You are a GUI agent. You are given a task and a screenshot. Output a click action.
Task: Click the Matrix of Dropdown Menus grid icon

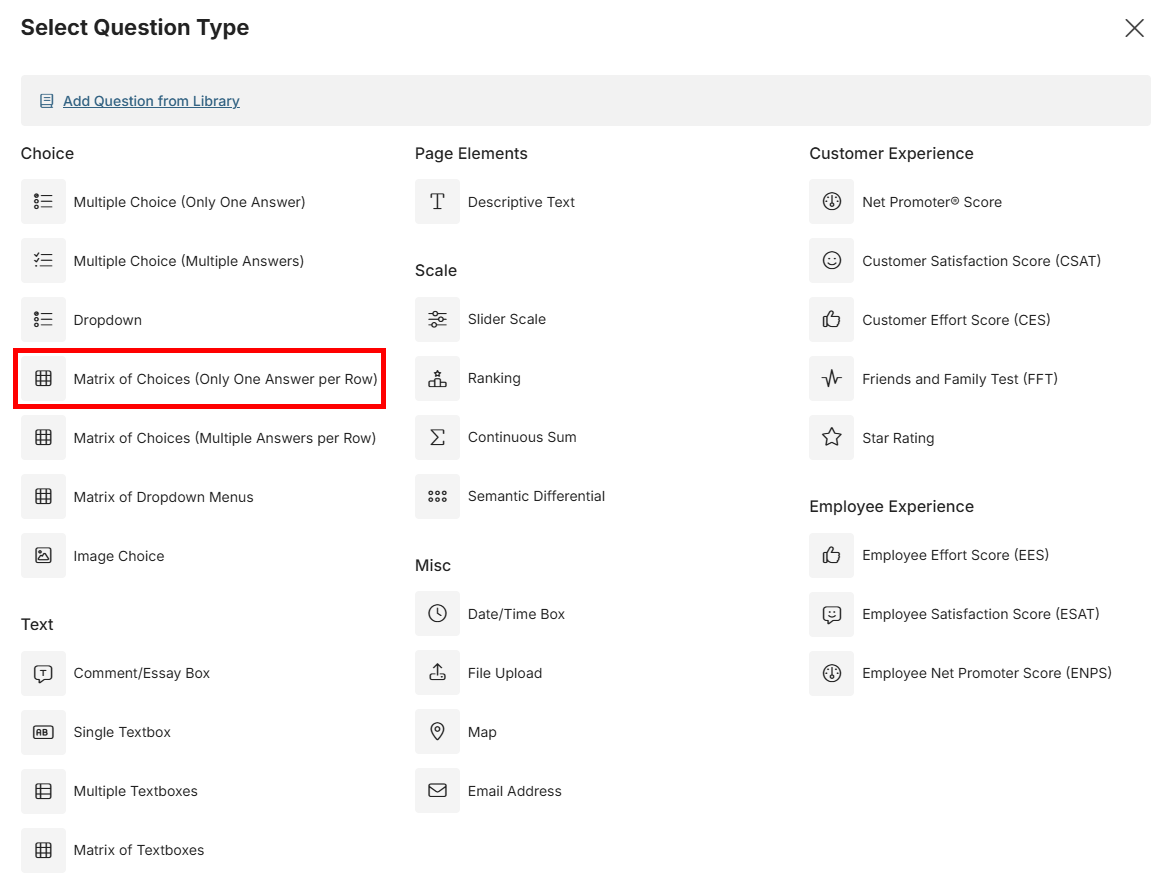(43, 496)
